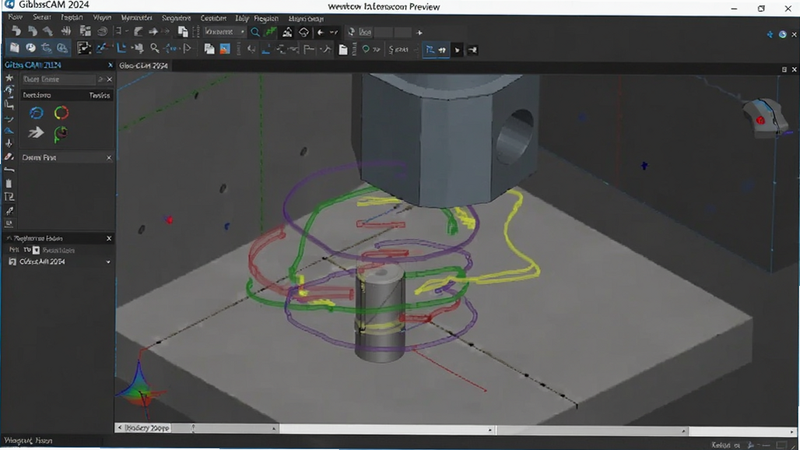Click the flag icon in second toolbar

pos(187,49)
